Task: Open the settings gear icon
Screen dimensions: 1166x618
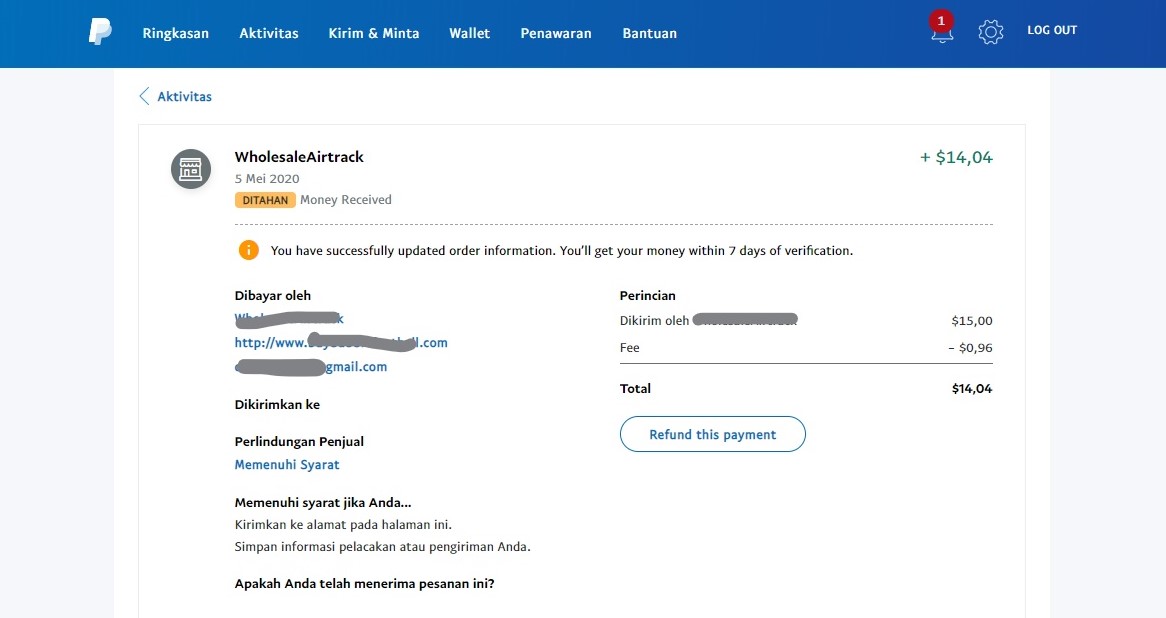Action: (x=991, y=32)
